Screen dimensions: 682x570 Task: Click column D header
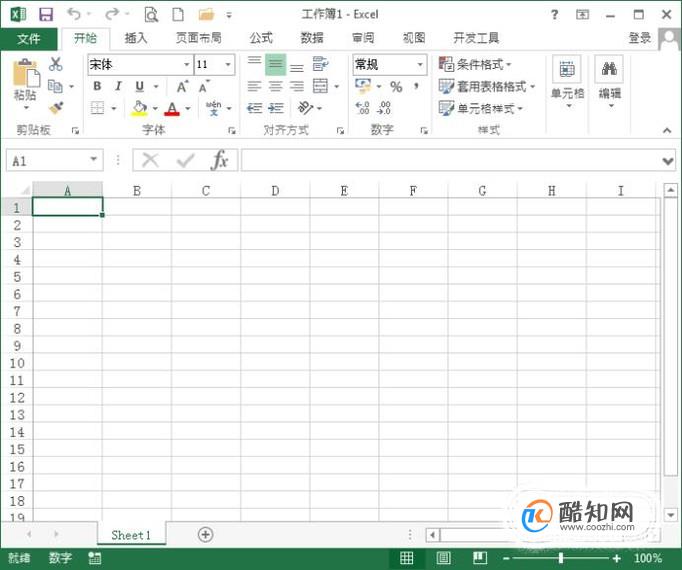tap(275, 191)
